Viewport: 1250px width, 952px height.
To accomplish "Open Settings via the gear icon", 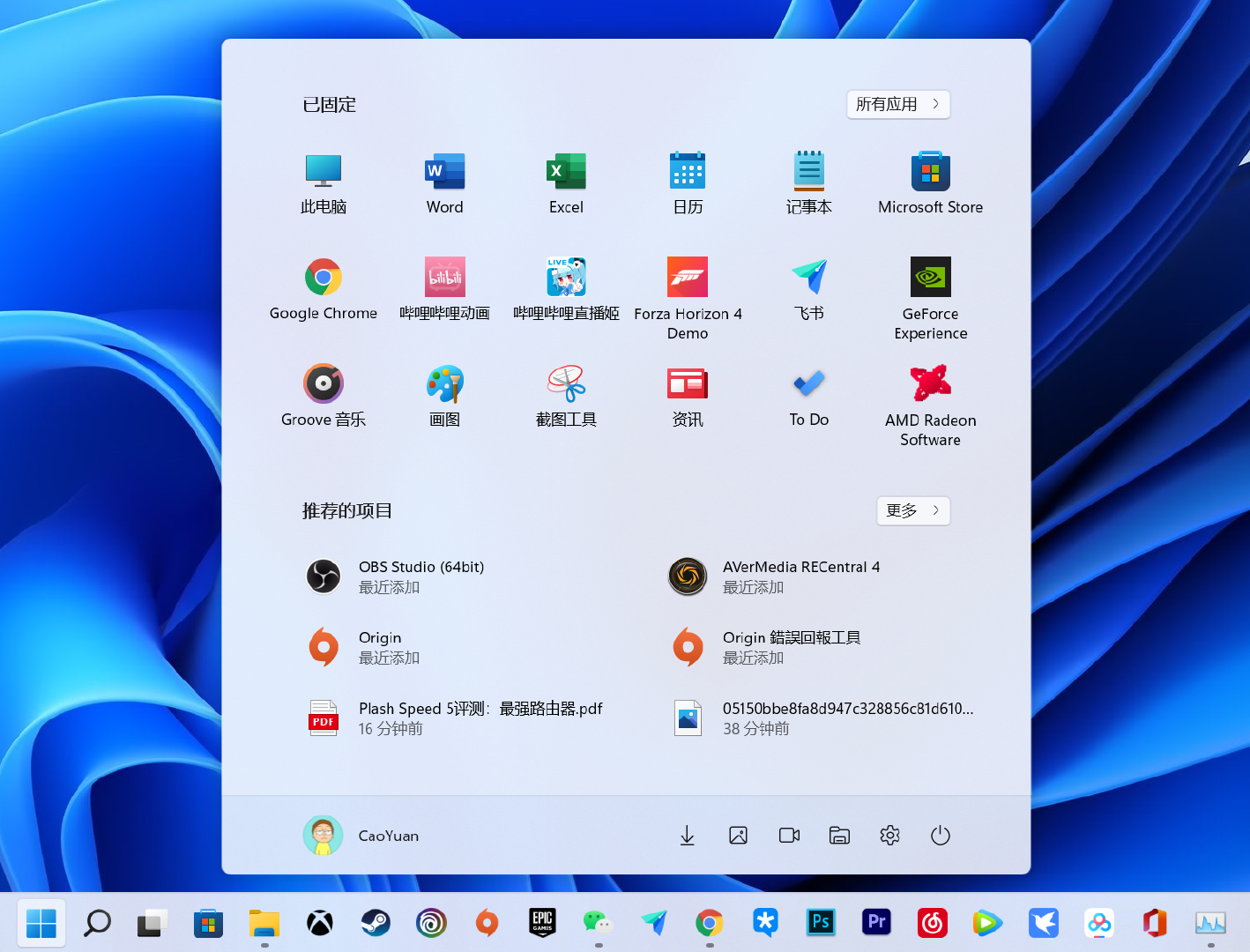I will (x=890, y=836).
